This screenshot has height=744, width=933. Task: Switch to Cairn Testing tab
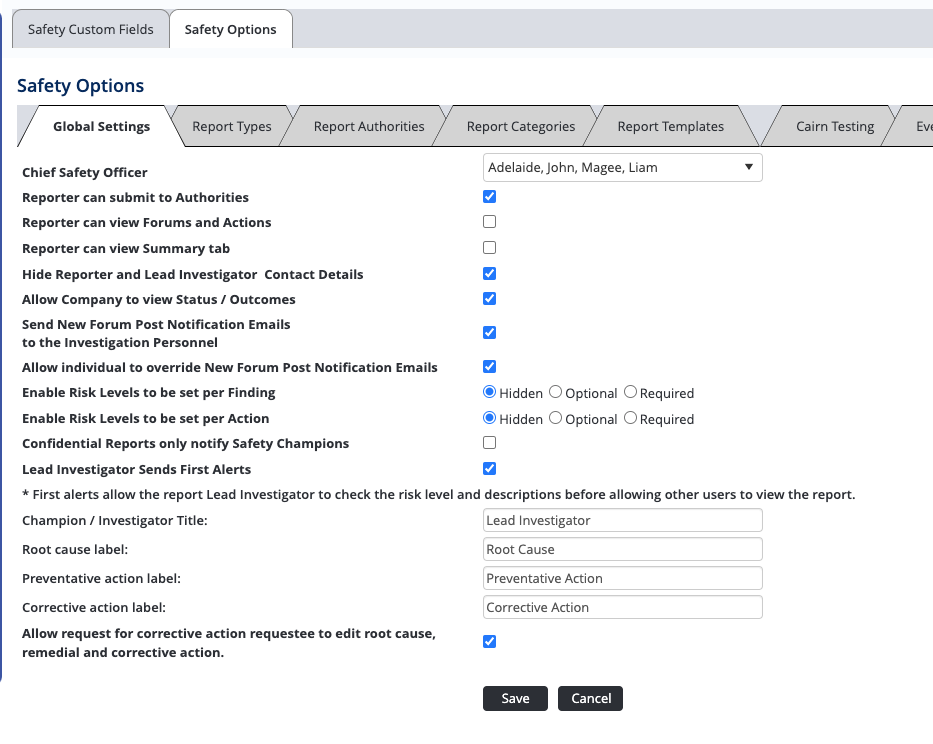pos(835,126)
